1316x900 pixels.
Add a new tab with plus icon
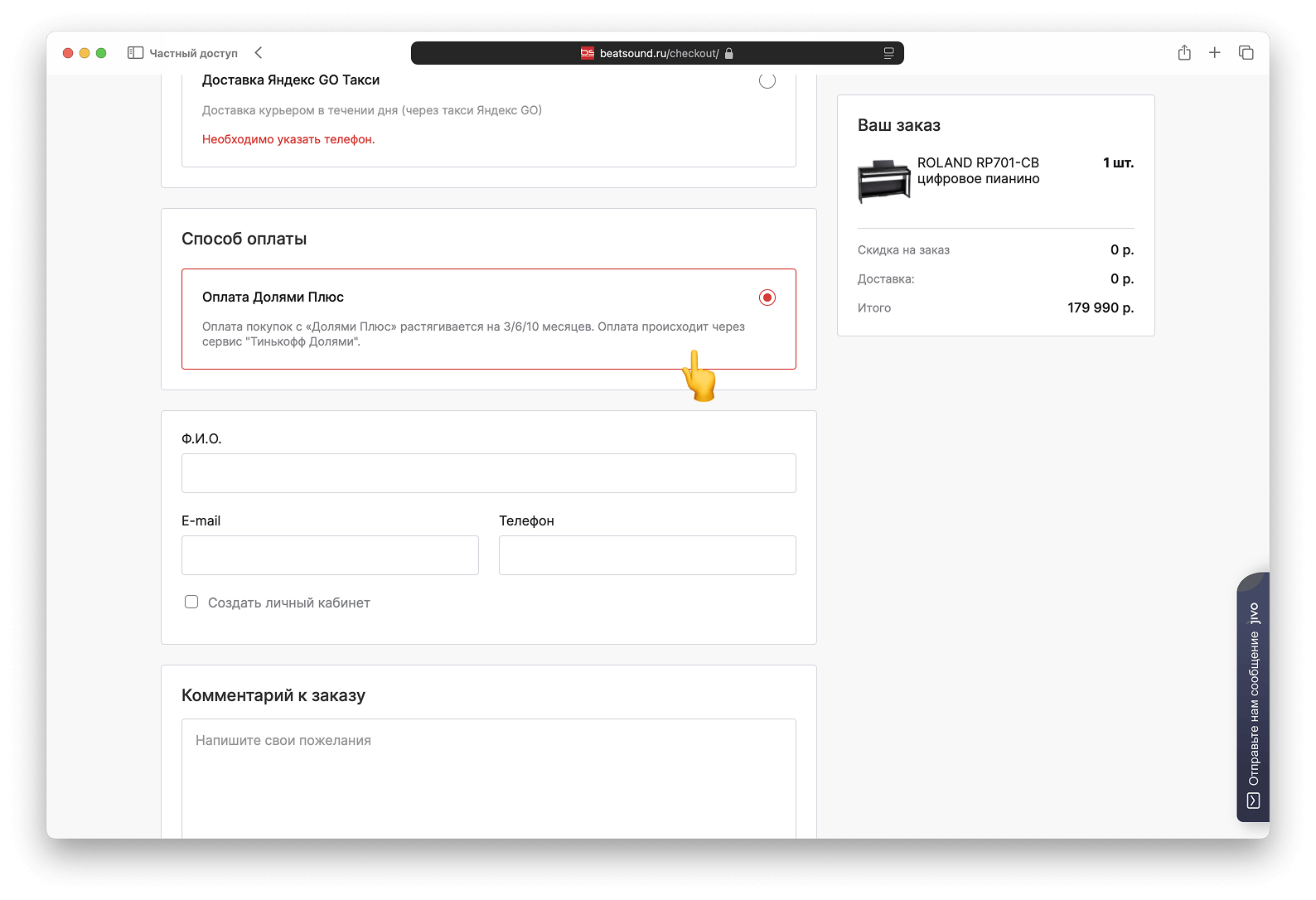tap(1215, 52)
